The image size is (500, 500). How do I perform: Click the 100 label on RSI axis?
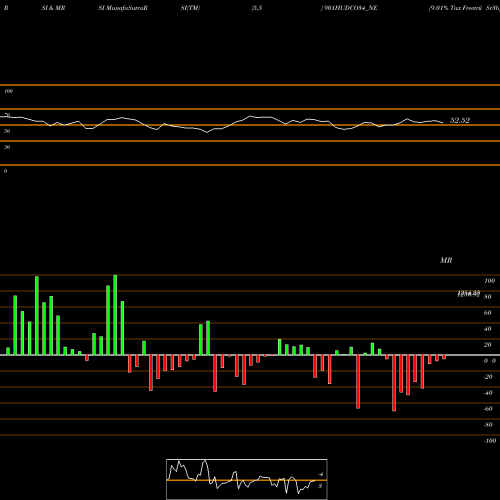pos(8,91)
